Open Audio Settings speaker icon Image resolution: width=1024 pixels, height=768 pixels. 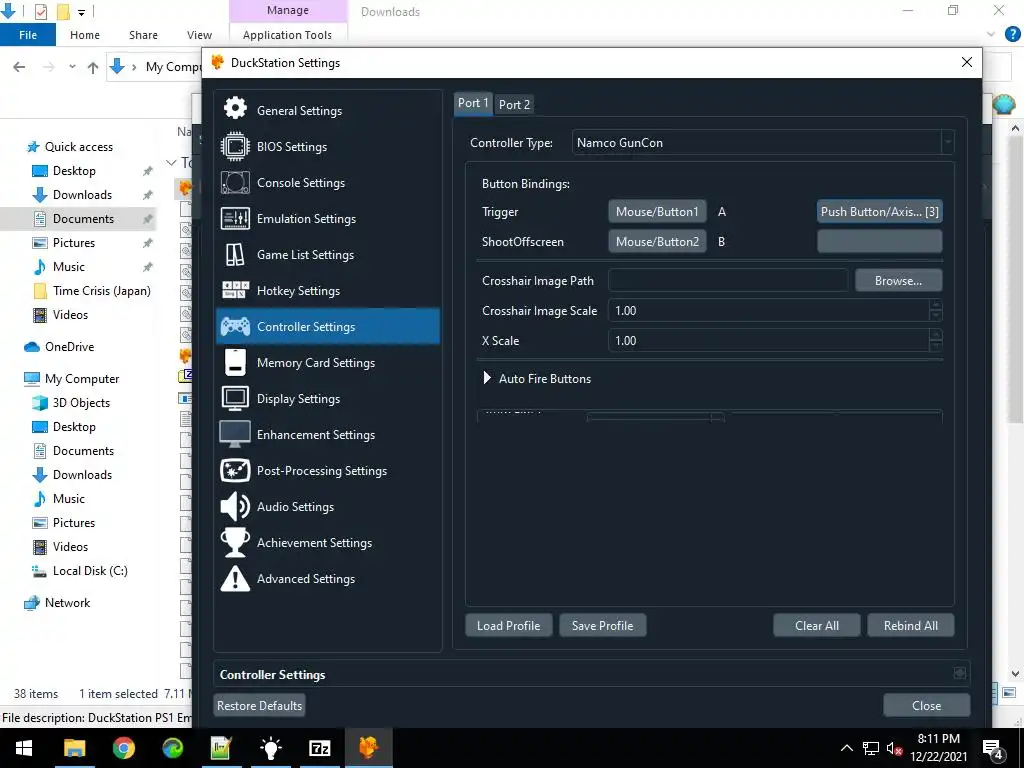[235, 506]
